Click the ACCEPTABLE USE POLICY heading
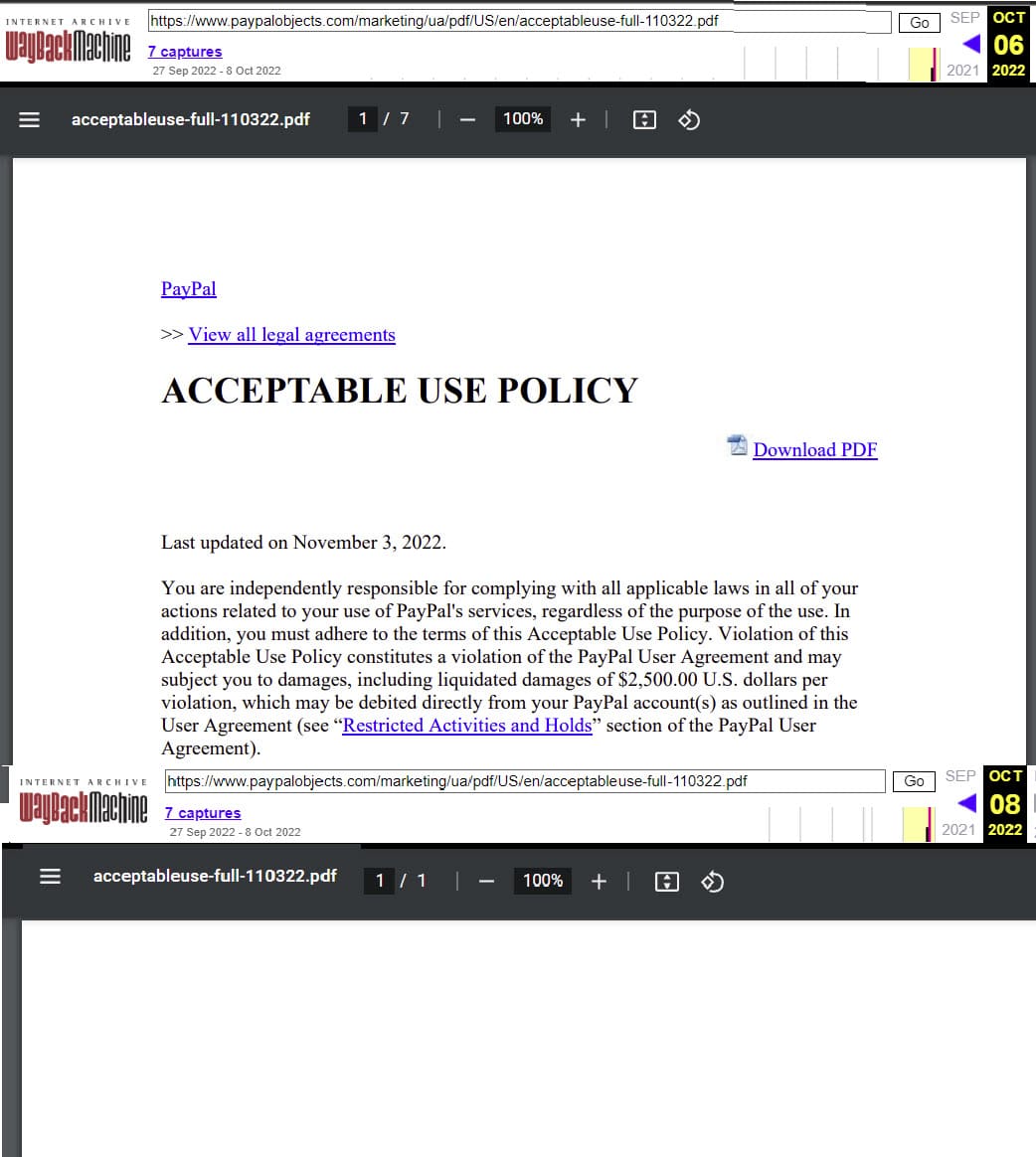This screenshot has height=1157, width=1036. (x=400, y=391)
